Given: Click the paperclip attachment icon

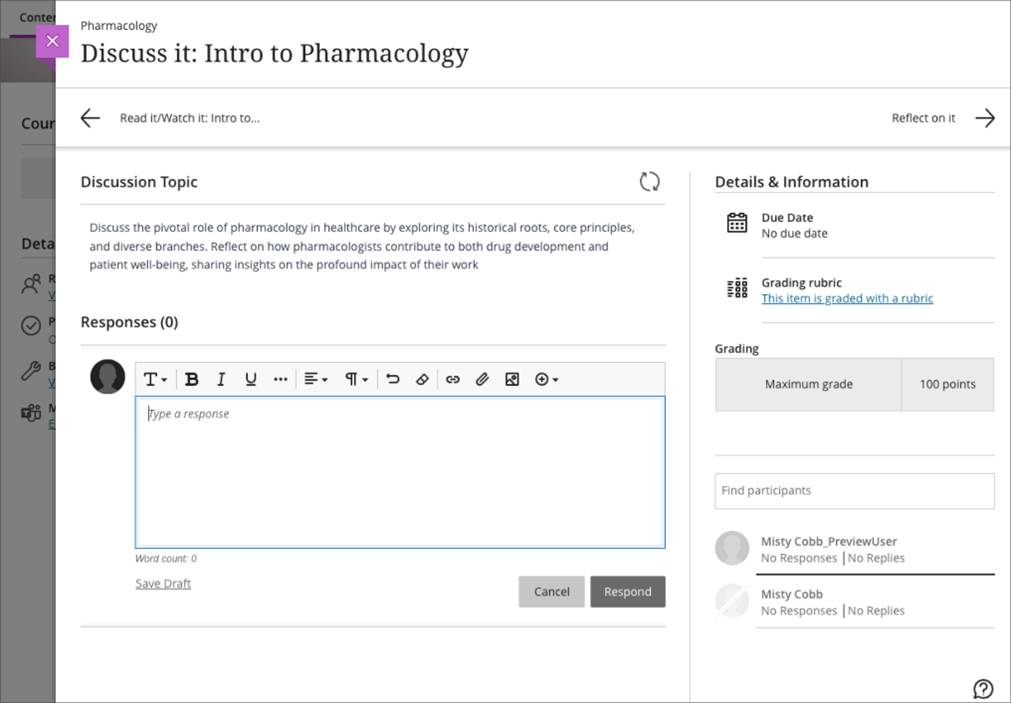Looking at the screenshot, I should pyautogui.click(x=482, y=379).
